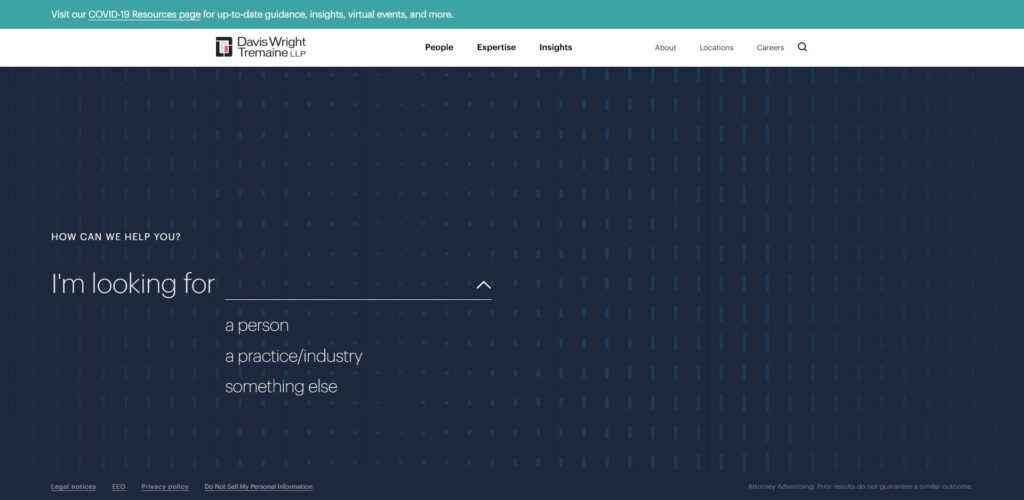The image size is (1024, 500).
Task: Open the People menu
Action: click(x=439, y=48)
